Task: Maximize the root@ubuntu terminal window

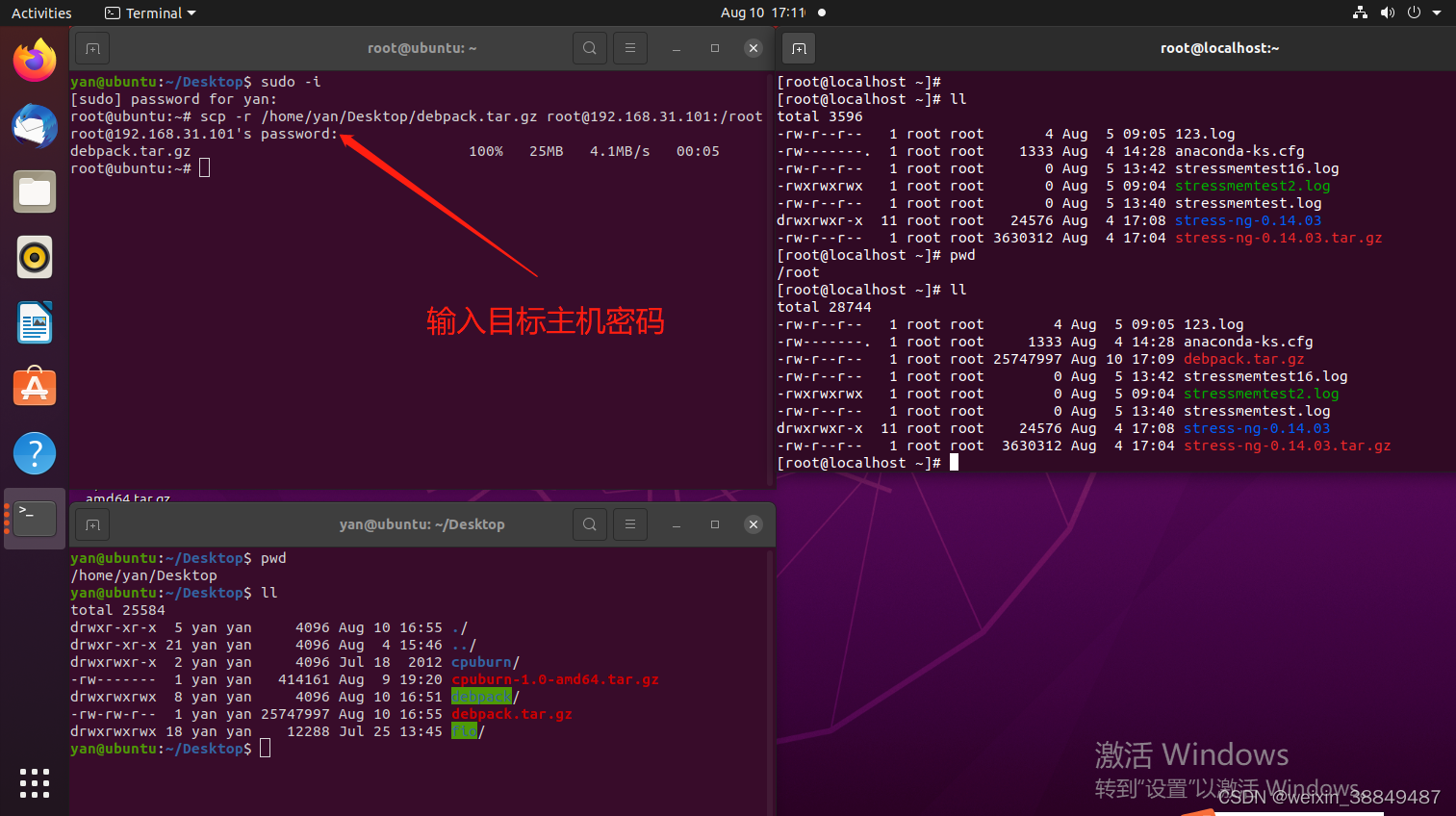Action: click(x=715, y=48)
